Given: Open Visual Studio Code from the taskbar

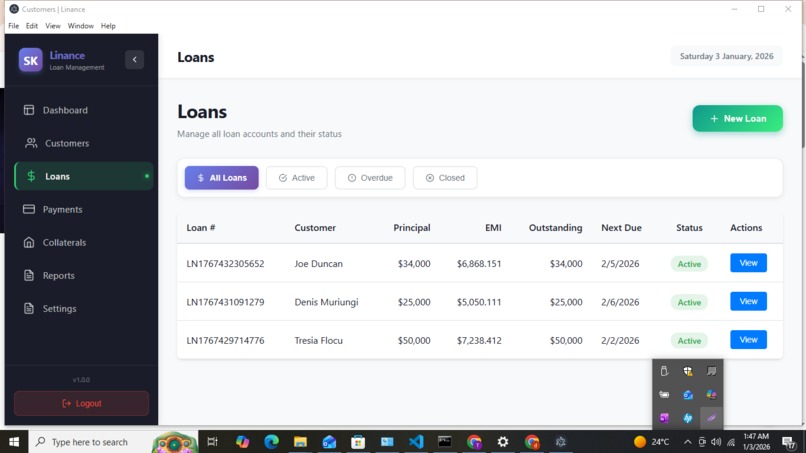Looking at the screenshot, I should 416,442.
